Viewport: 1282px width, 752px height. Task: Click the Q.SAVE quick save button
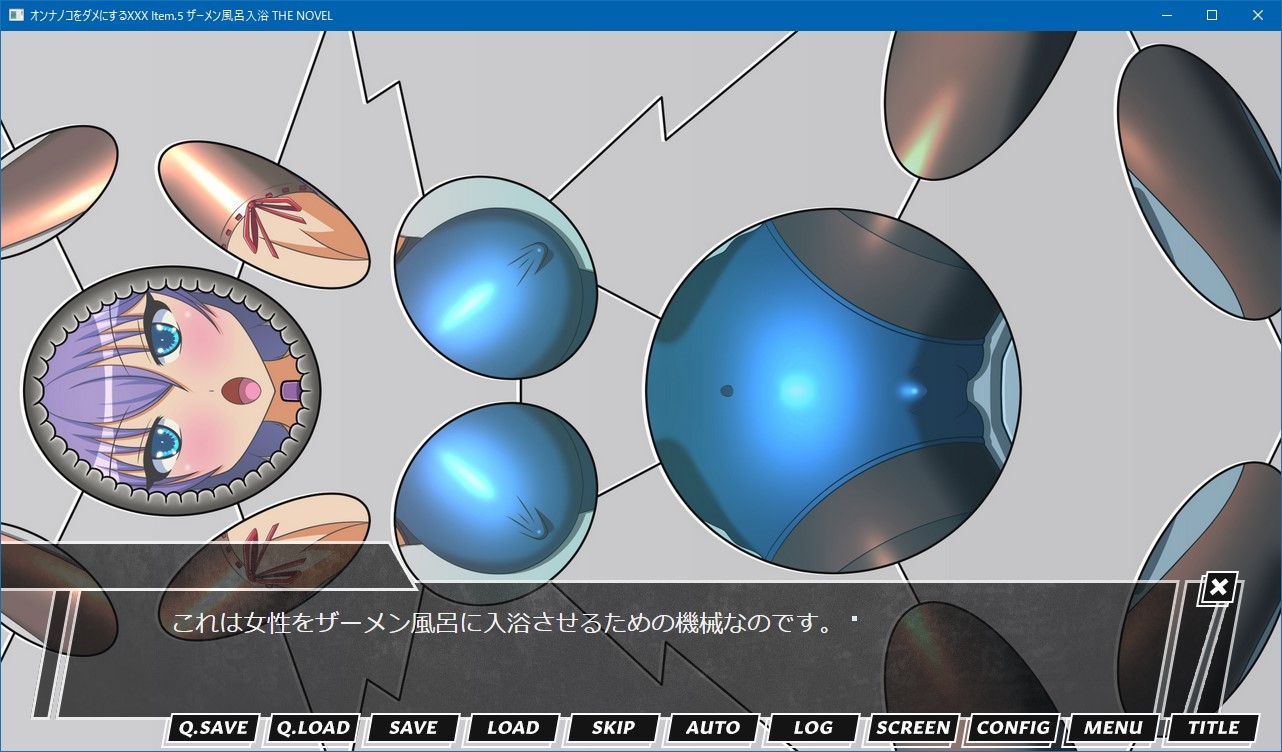[x=213, y=728]
